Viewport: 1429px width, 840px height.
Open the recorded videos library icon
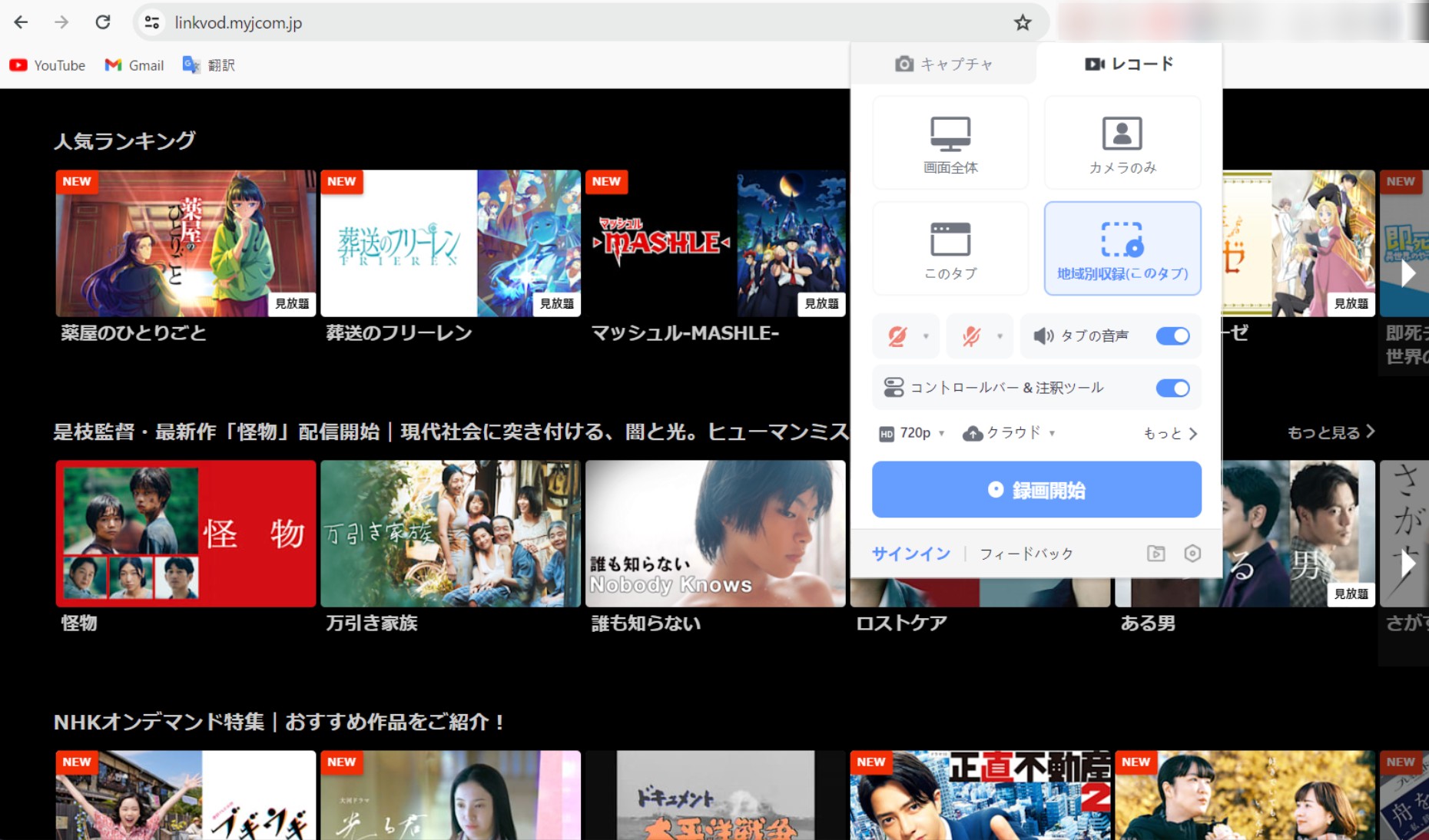coord(1156,554)
